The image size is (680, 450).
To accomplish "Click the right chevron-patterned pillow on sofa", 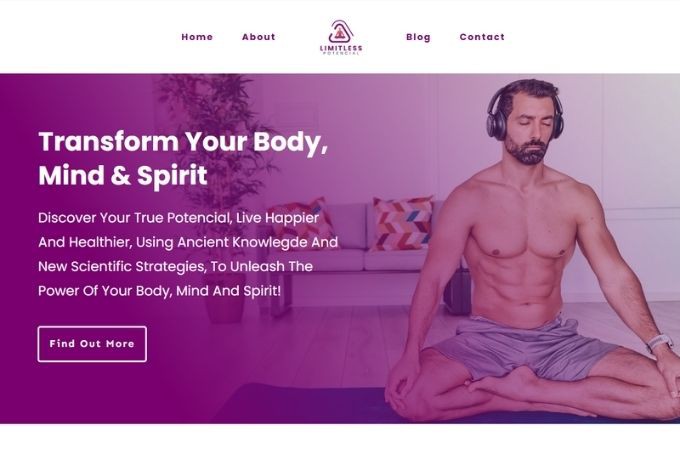I will [402, 223].
